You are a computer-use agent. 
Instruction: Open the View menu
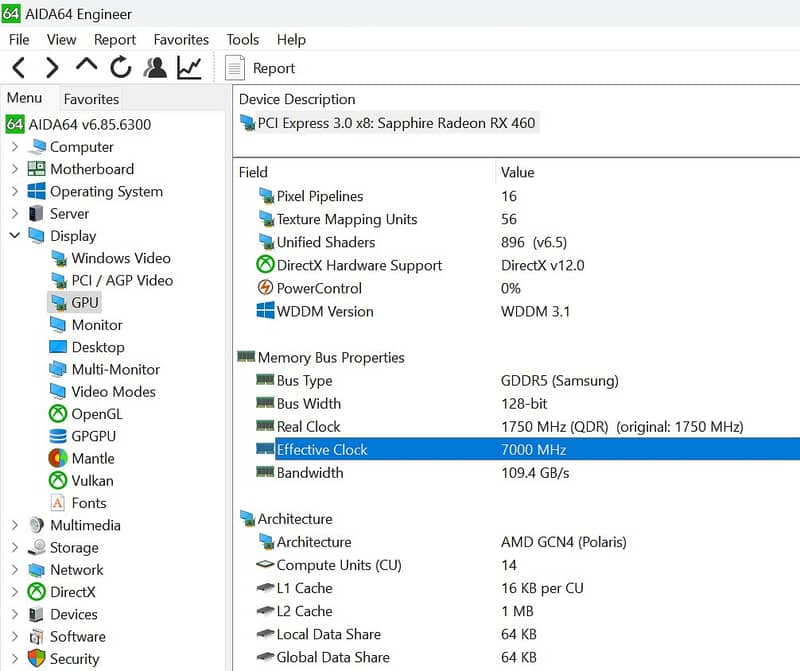pyautogui.click(x=61, y=39)
